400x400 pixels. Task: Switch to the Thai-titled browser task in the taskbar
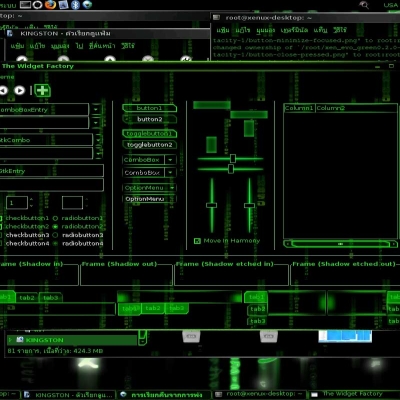click(x=164, y=395)
